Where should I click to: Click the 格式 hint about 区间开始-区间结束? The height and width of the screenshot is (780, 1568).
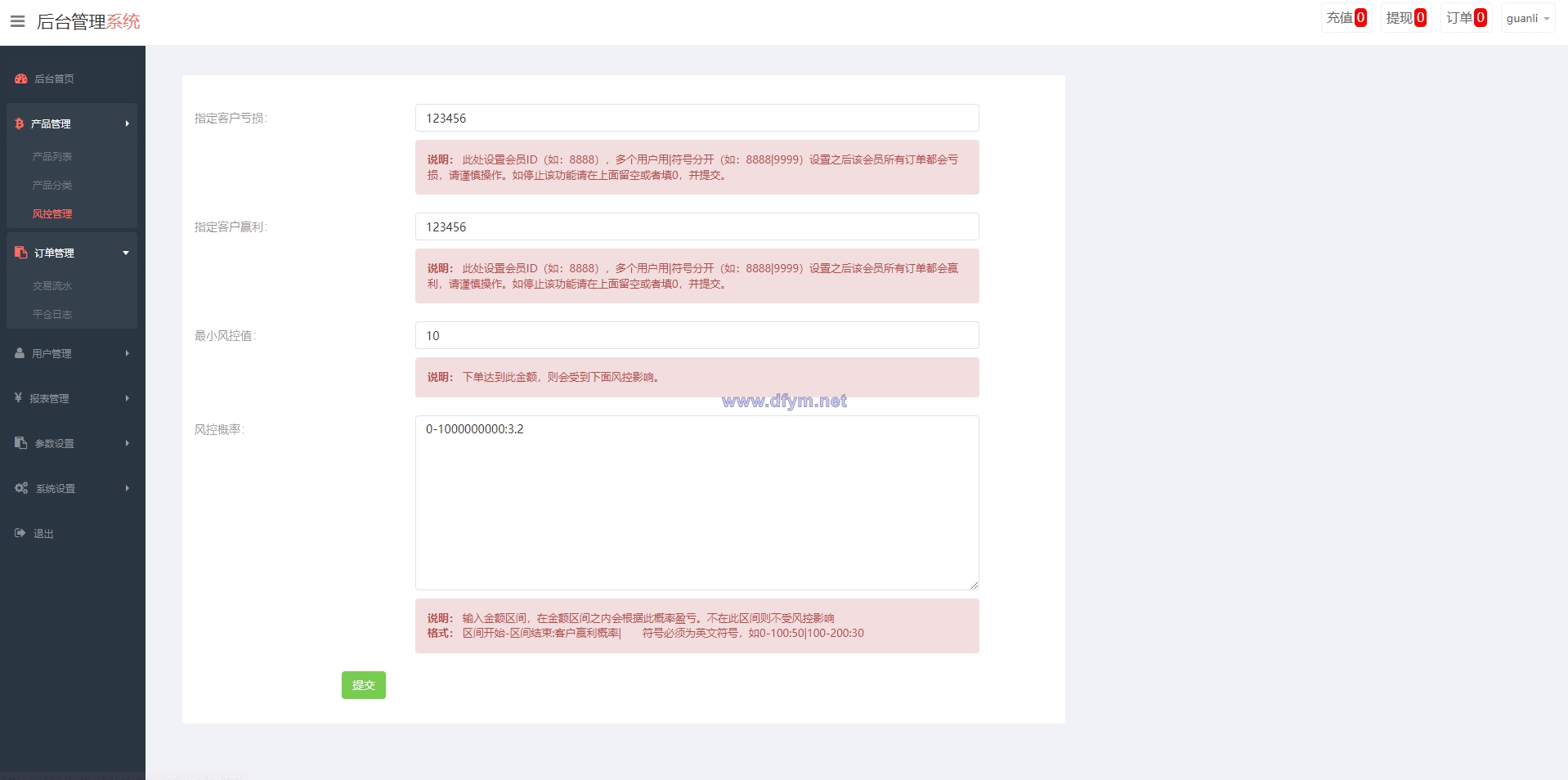point(646,633)
